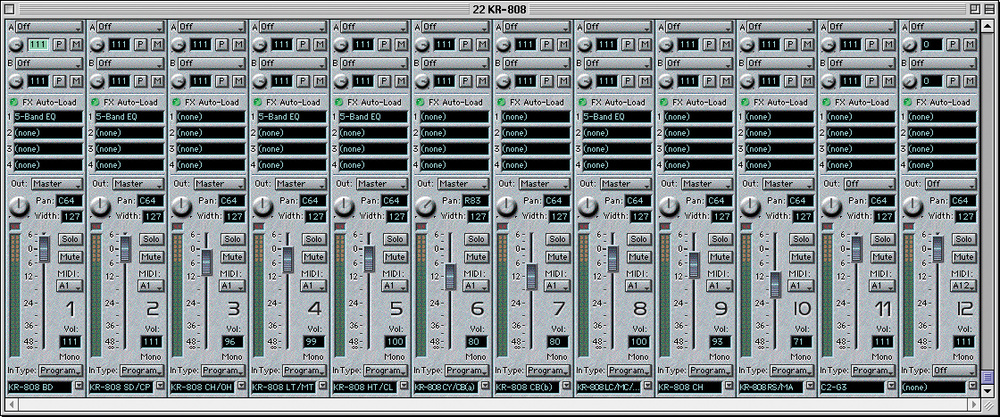The height and width of the screenshot is (417, 1000).
Task: Open program picker arrow beside 'C2-G3'
Action: 892,386
